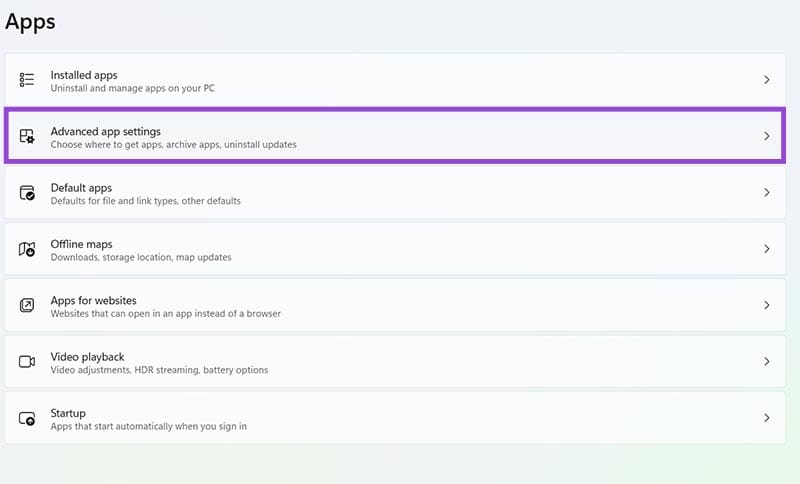Click the Offline maps icon
This screenshot has height=484, width=800.
(x=27, y=249)
